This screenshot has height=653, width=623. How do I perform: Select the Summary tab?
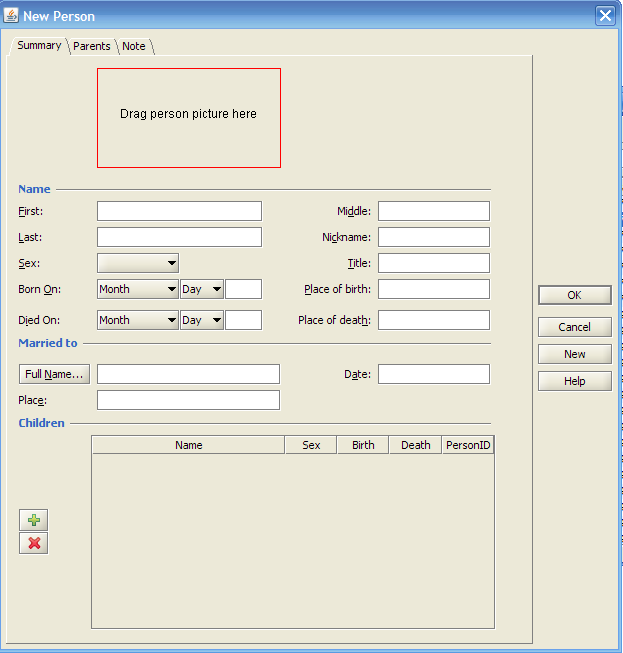tap(39, 45)
